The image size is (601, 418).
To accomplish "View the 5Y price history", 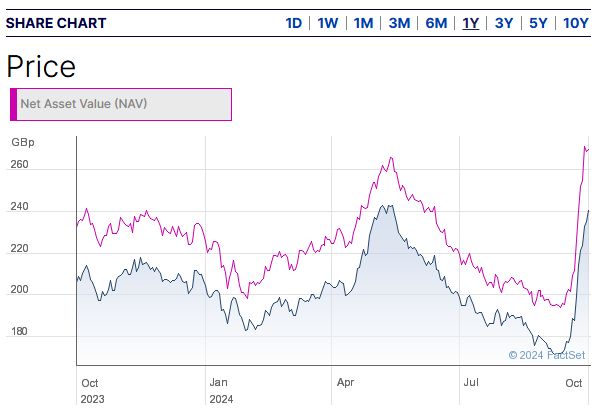I will [538, 23].
